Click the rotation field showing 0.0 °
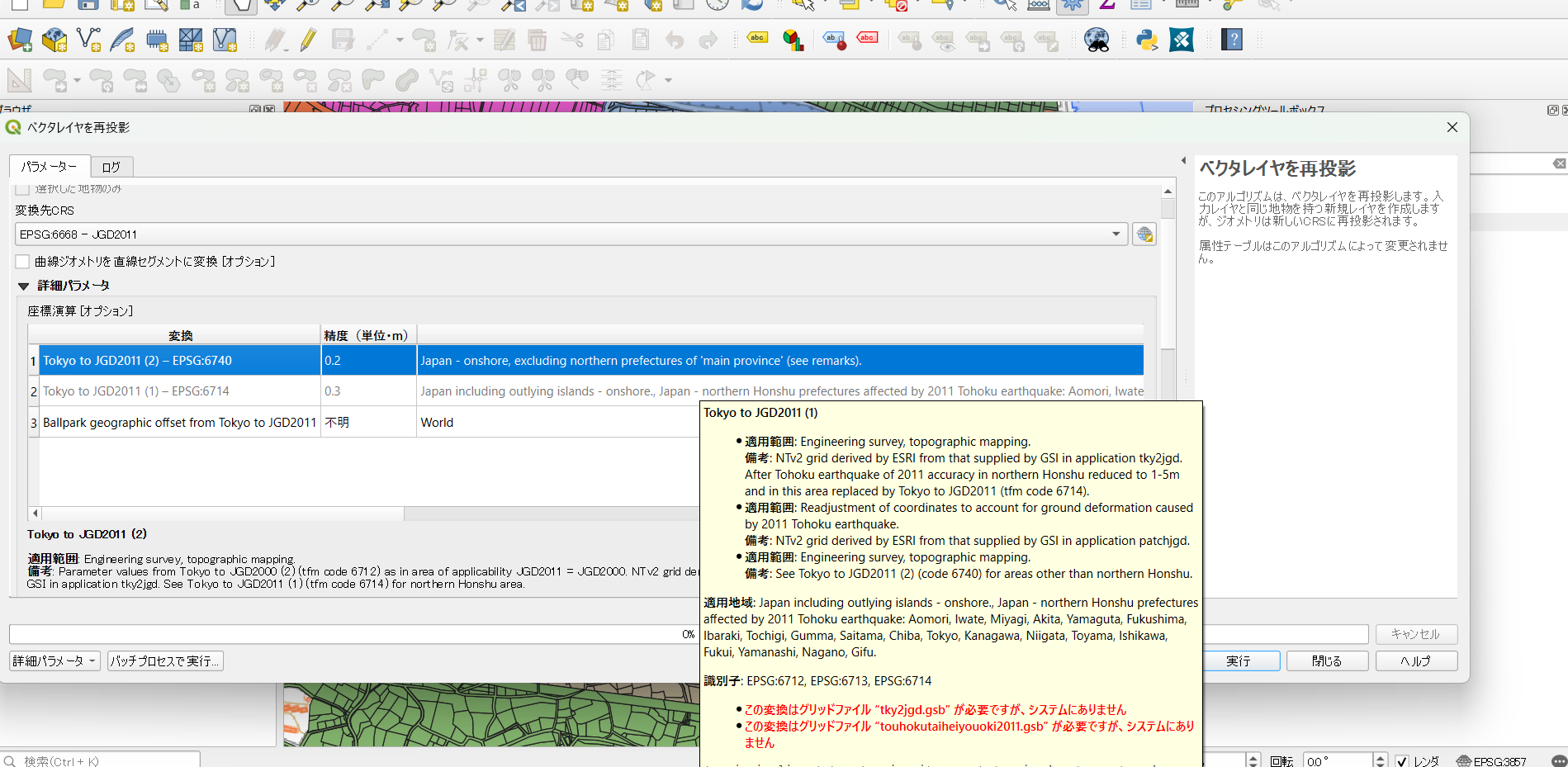 pyautogui.click(x=1338, y=761)
